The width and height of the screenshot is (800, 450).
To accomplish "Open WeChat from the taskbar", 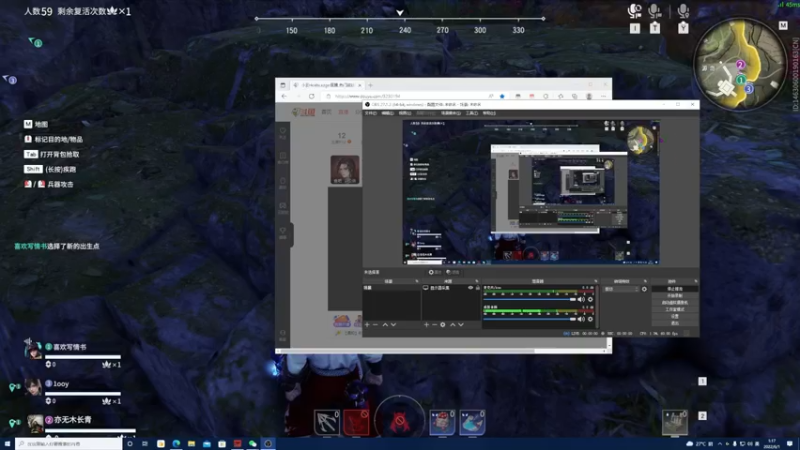I will (253, 443).
